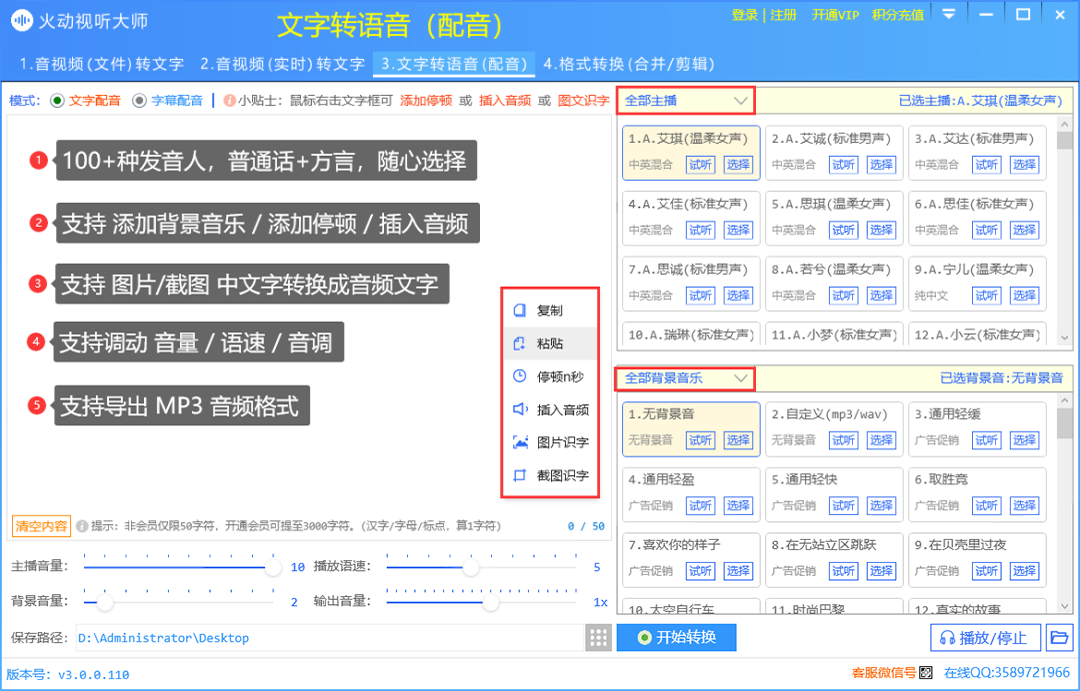The height and width of the screenshot is (691, 1080).
Task: Switch to 4.格式转换(合并/剪辑) tab
Action: (x=629, y=64)
